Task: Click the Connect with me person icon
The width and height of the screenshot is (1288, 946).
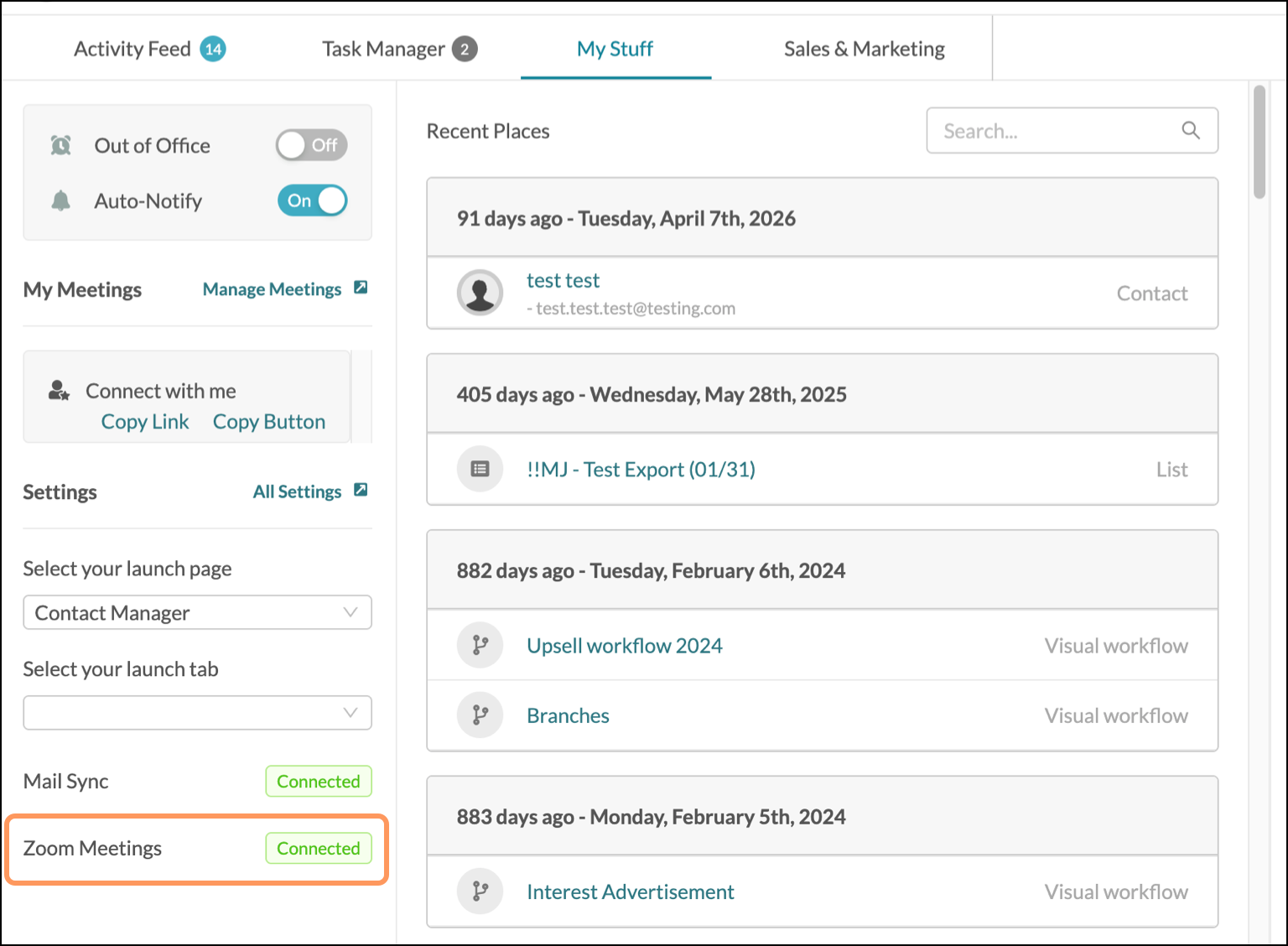Action: pyautogui.click(x=59, y=391)
